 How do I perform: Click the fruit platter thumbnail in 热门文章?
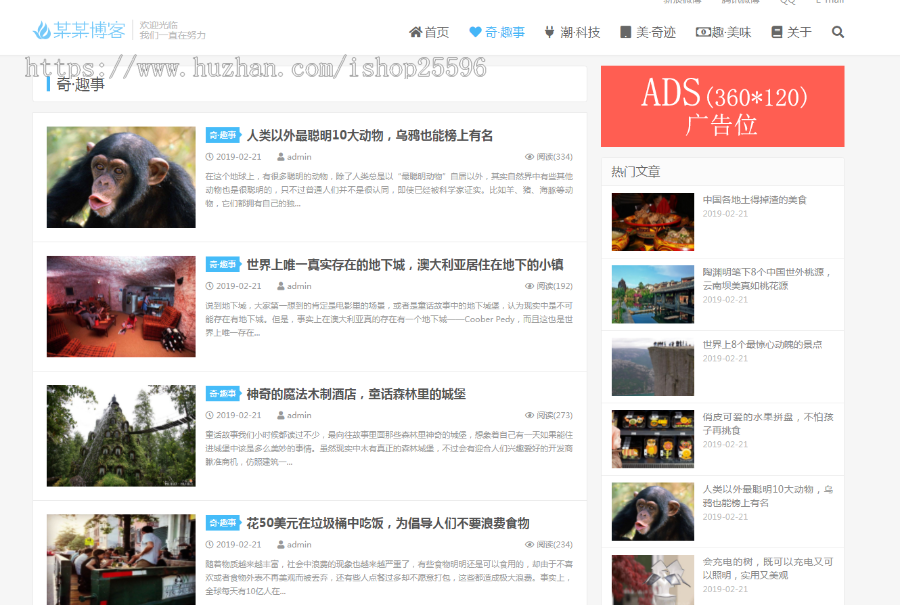coord(653,439)
